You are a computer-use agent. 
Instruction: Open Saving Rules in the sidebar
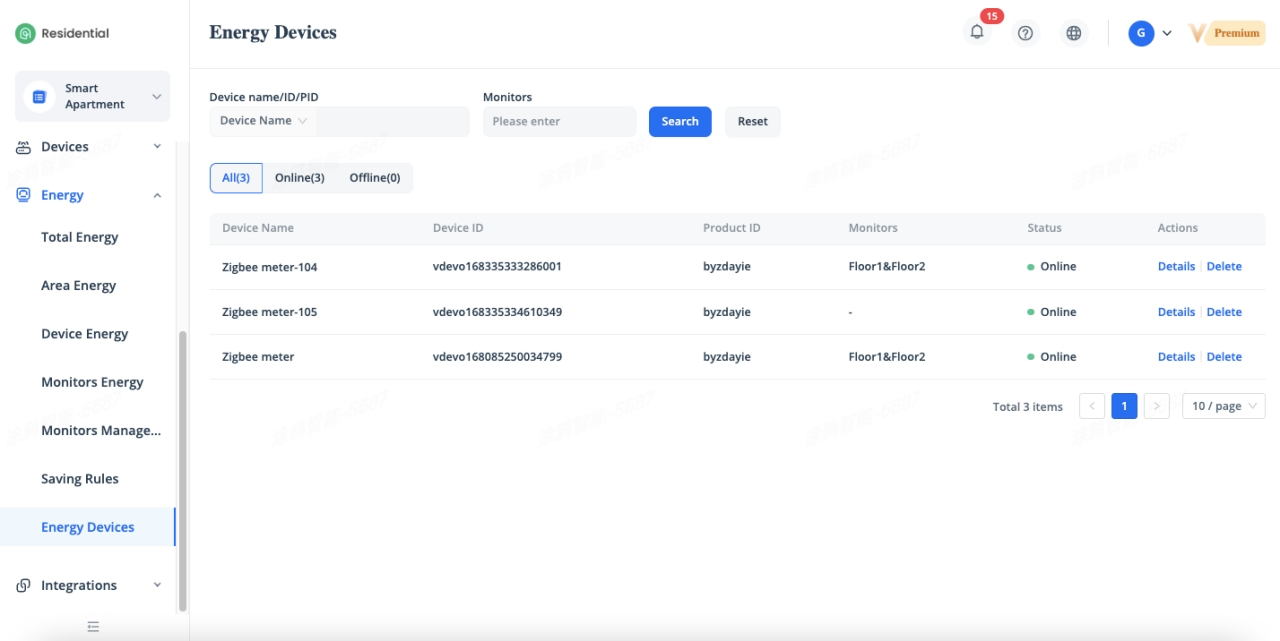point(80,479)
